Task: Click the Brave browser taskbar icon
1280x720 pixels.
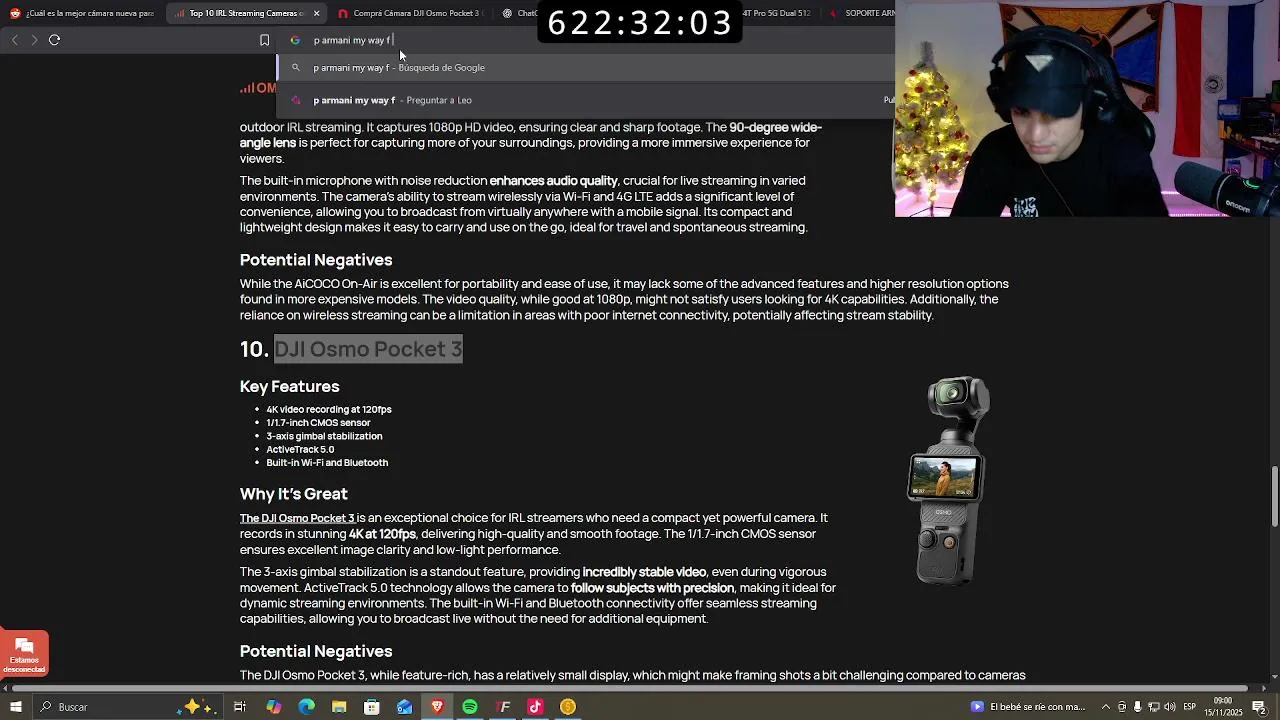Action: pyautogui.click(x=437, y=707)
